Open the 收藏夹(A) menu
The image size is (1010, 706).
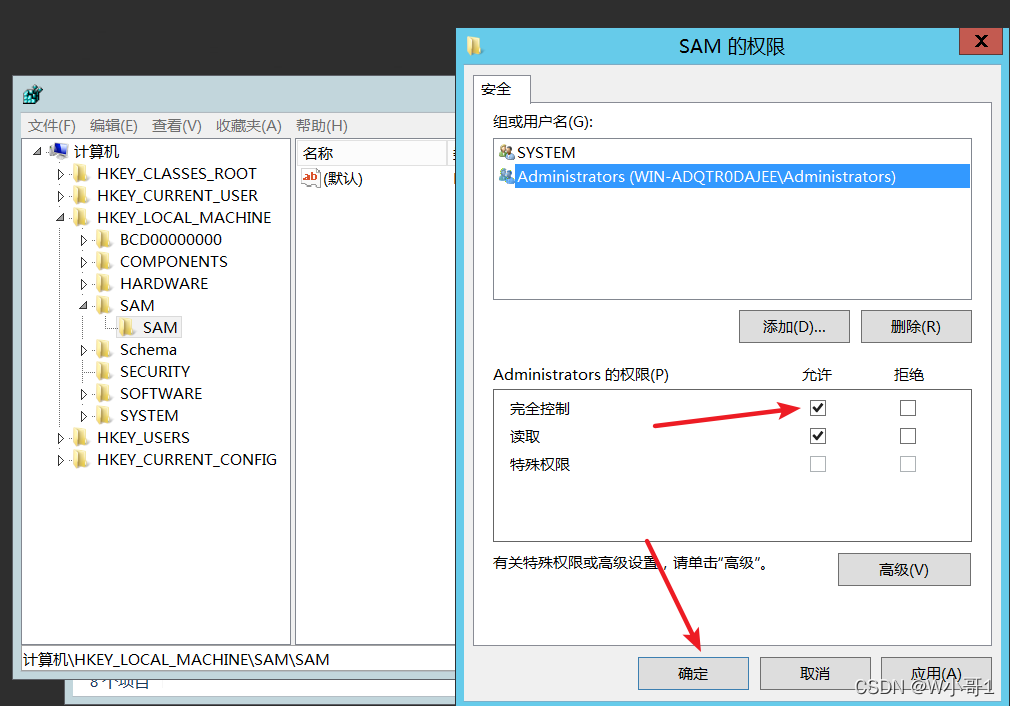249,126
